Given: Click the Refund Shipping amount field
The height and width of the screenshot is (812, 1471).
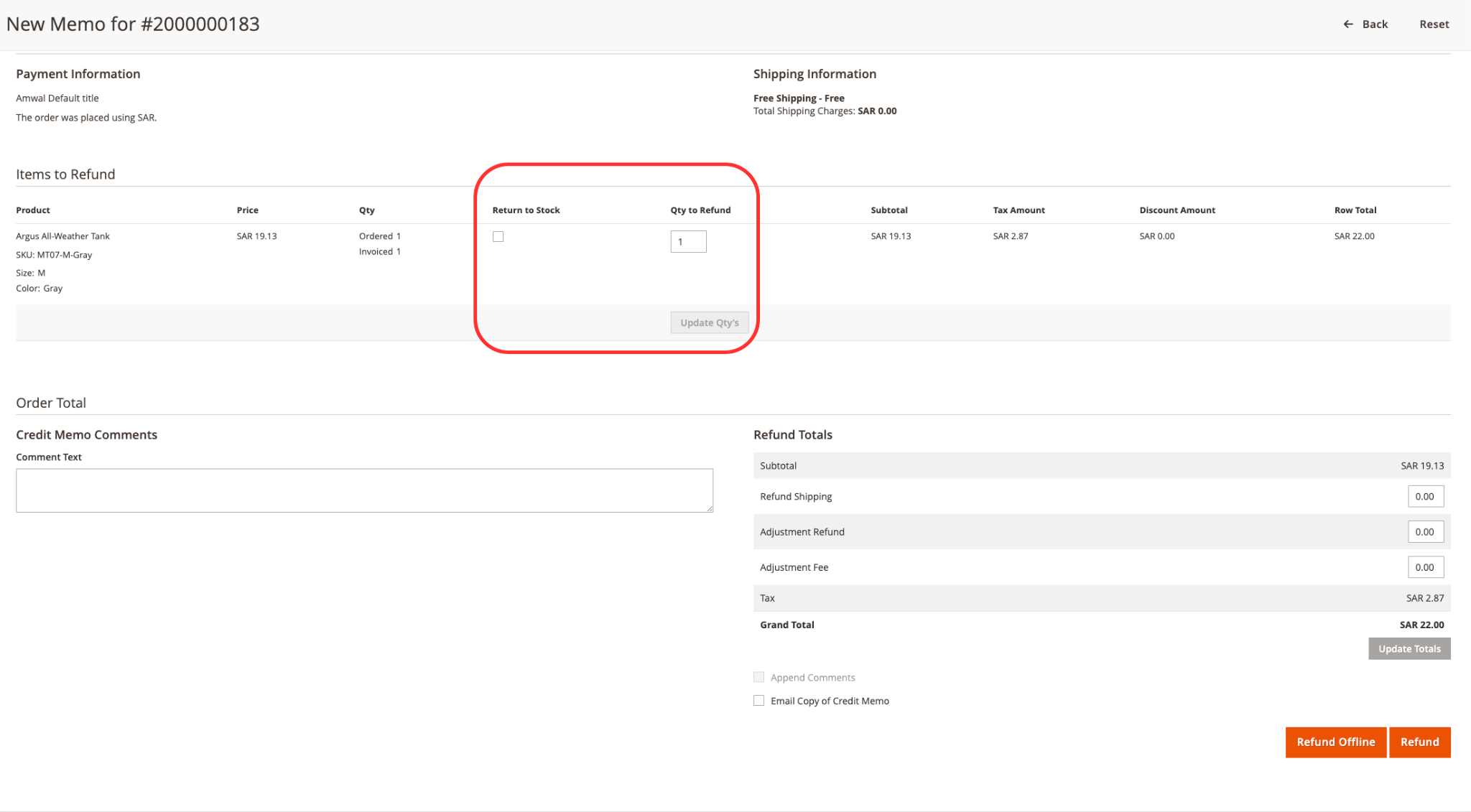Looking at the screenshot, I should click(x=1425, y=497).
